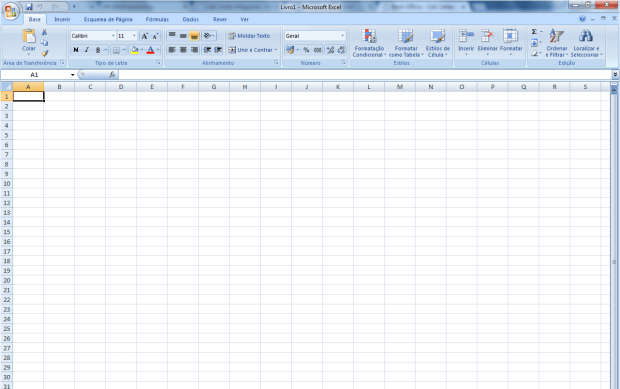Apply red font color A
The width and height of the screenshot is (620, 389).
click(150, 50)
